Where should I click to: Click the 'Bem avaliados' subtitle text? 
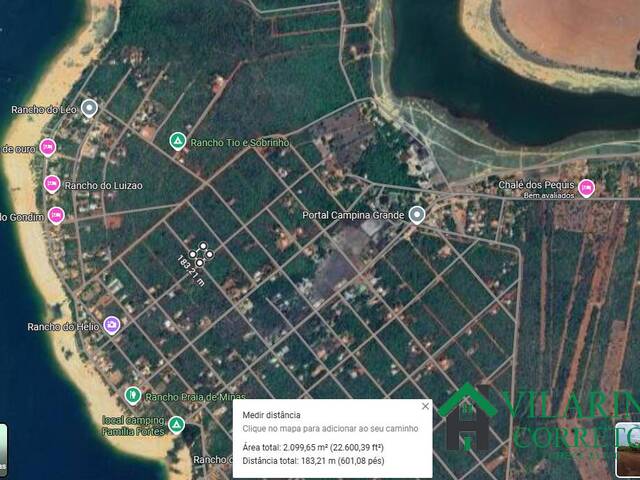click(549, 196)
